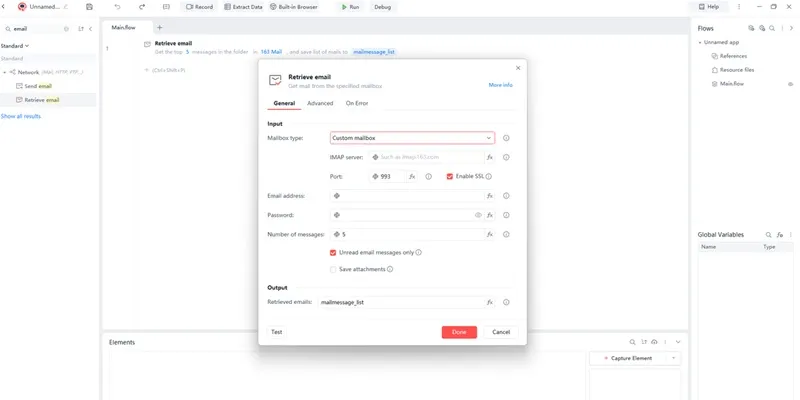
Task: Click Show all results link
Action: 21,116
